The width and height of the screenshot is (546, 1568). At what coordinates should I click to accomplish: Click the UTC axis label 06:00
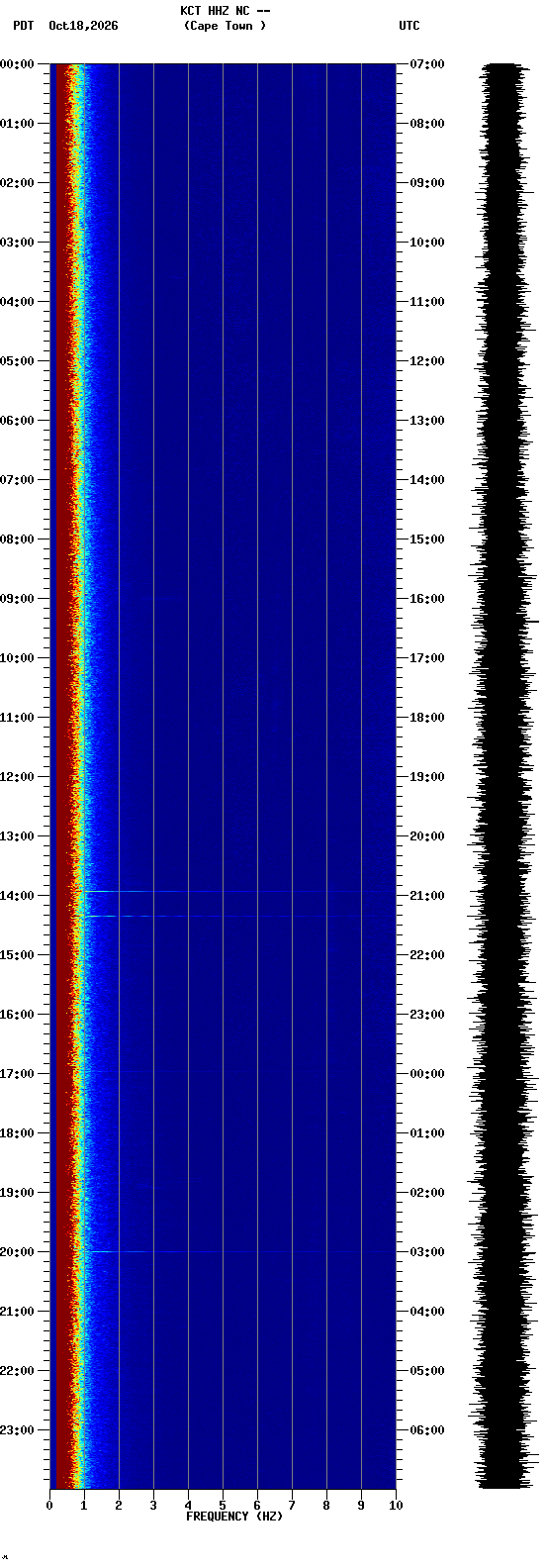427,1430
